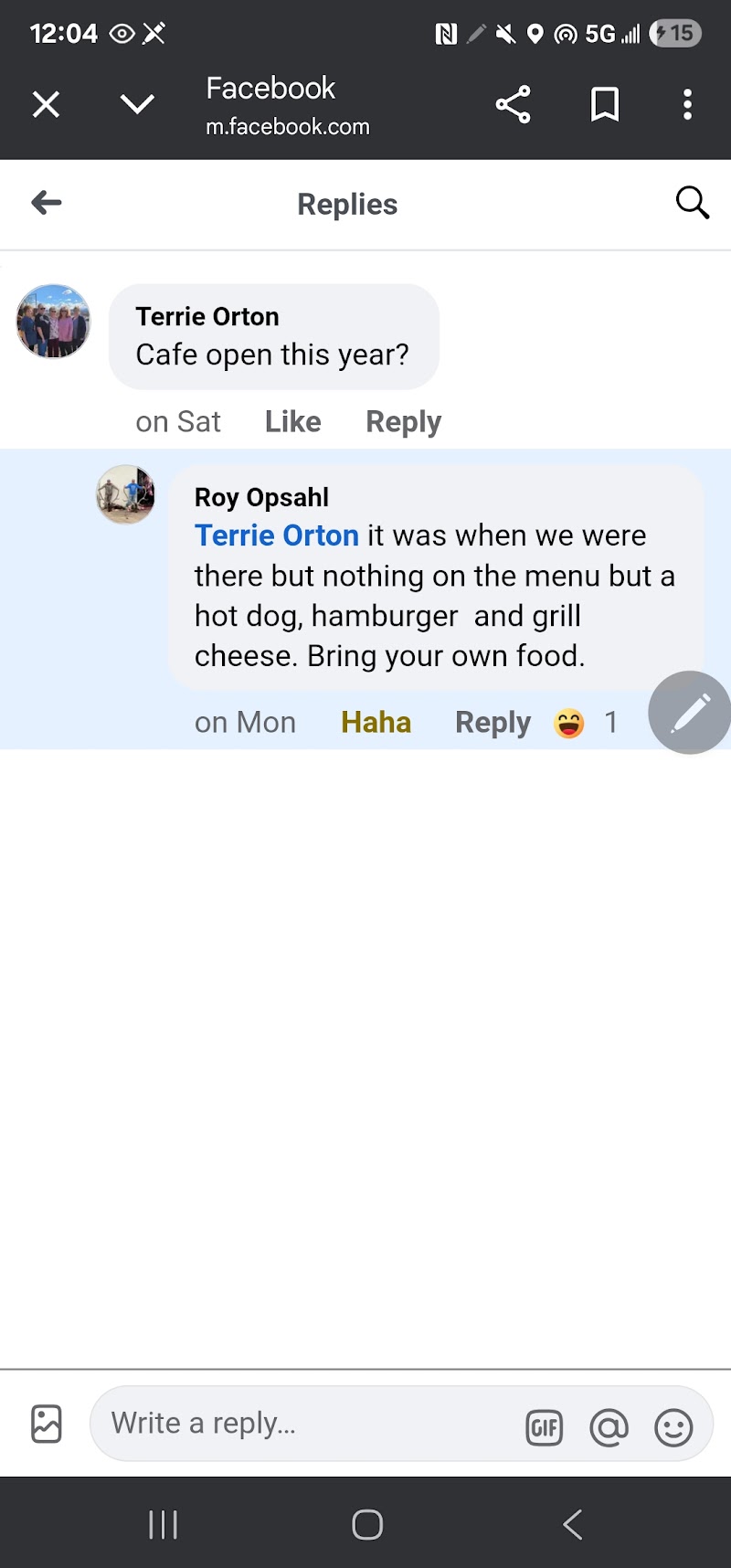The height and width of the screenshot is (1568, 731).
Task: Close the in-app browser tab
Action: [x=46, y=104]
